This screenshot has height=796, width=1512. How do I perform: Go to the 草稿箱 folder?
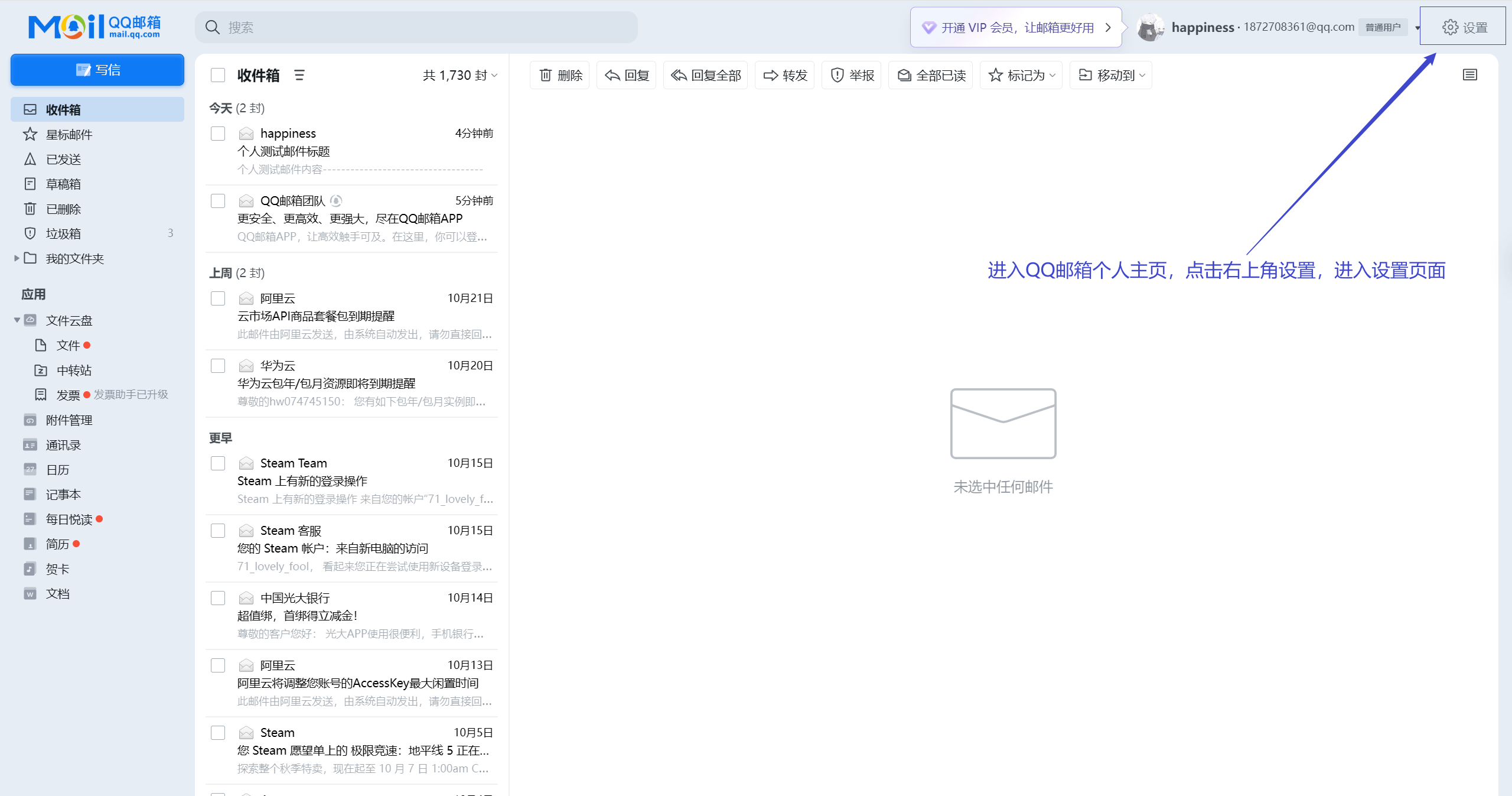point(63,184)
